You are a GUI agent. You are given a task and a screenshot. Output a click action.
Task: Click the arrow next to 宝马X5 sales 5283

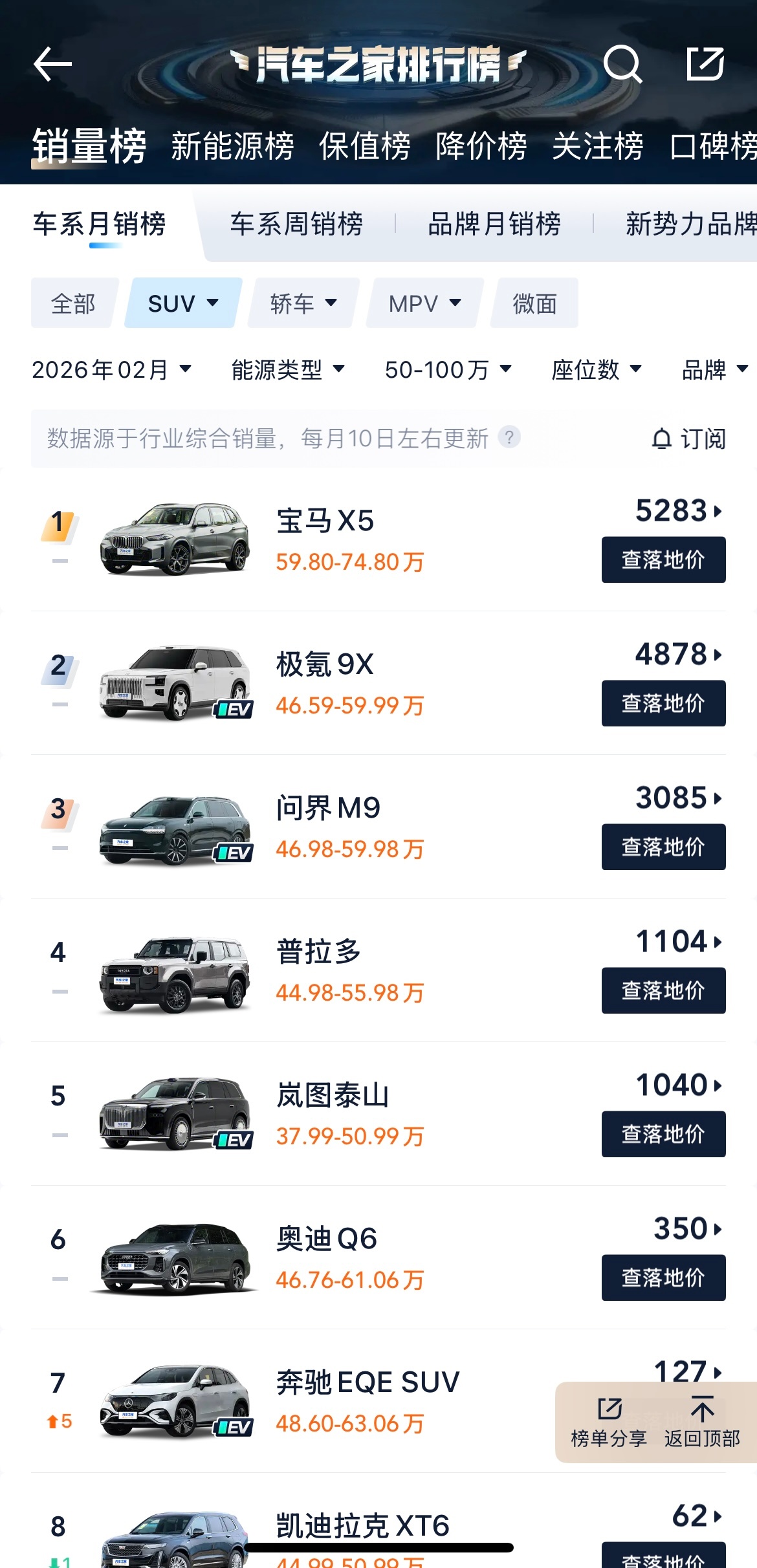(x=716, y=511)
